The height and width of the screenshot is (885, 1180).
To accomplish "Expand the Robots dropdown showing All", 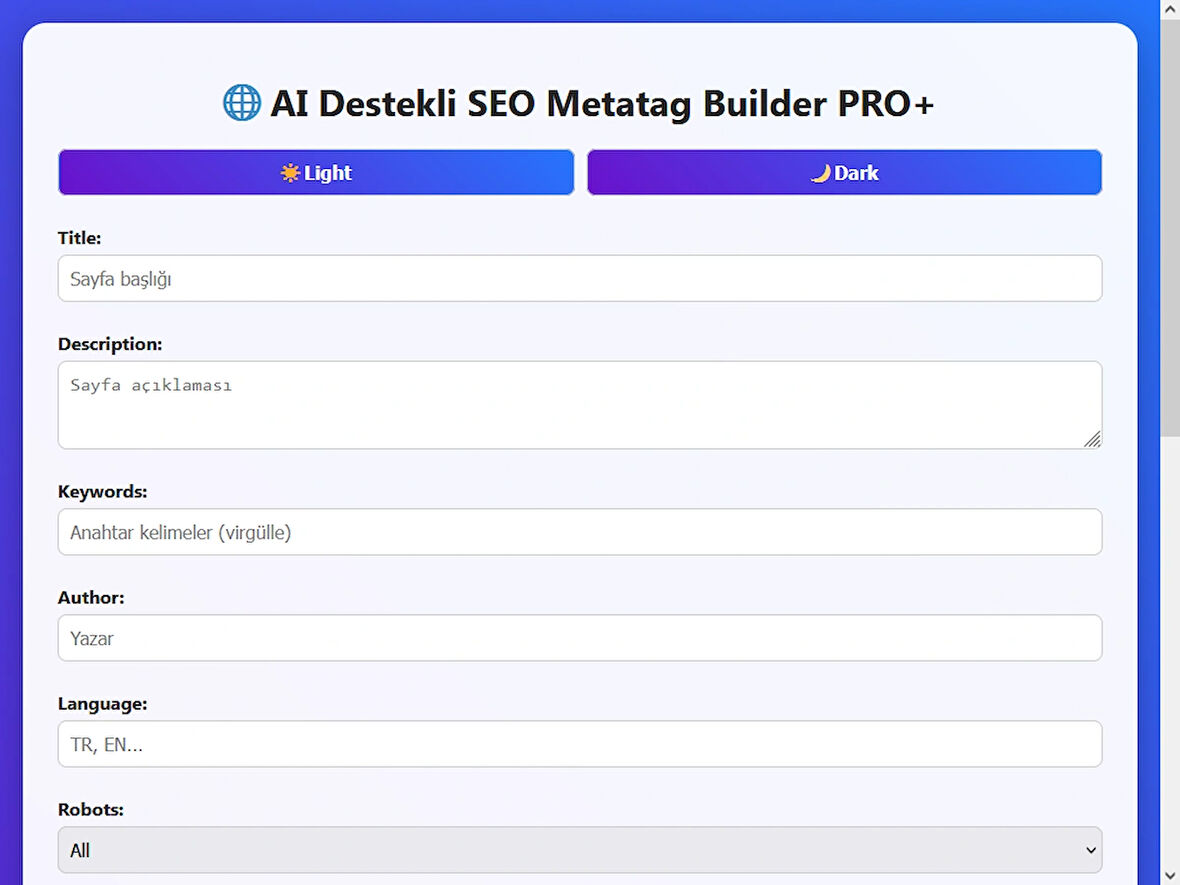I will (580, 849).
